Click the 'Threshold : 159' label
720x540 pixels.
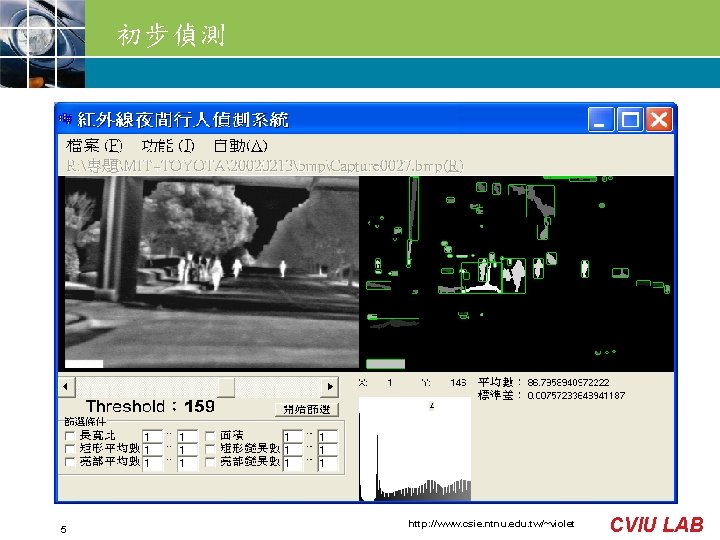tap(150, 406)
